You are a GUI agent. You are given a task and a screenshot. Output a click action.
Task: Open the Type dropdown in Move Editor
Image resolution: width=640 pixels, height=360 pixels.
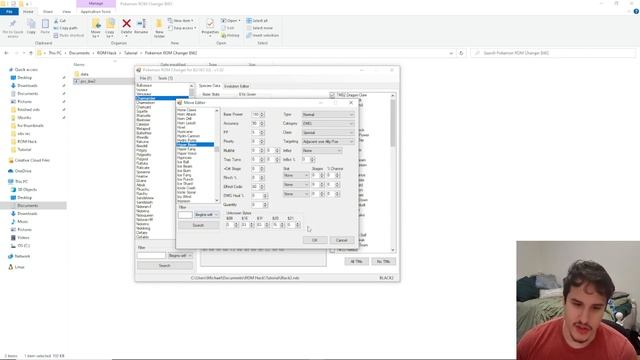[328, 115]
